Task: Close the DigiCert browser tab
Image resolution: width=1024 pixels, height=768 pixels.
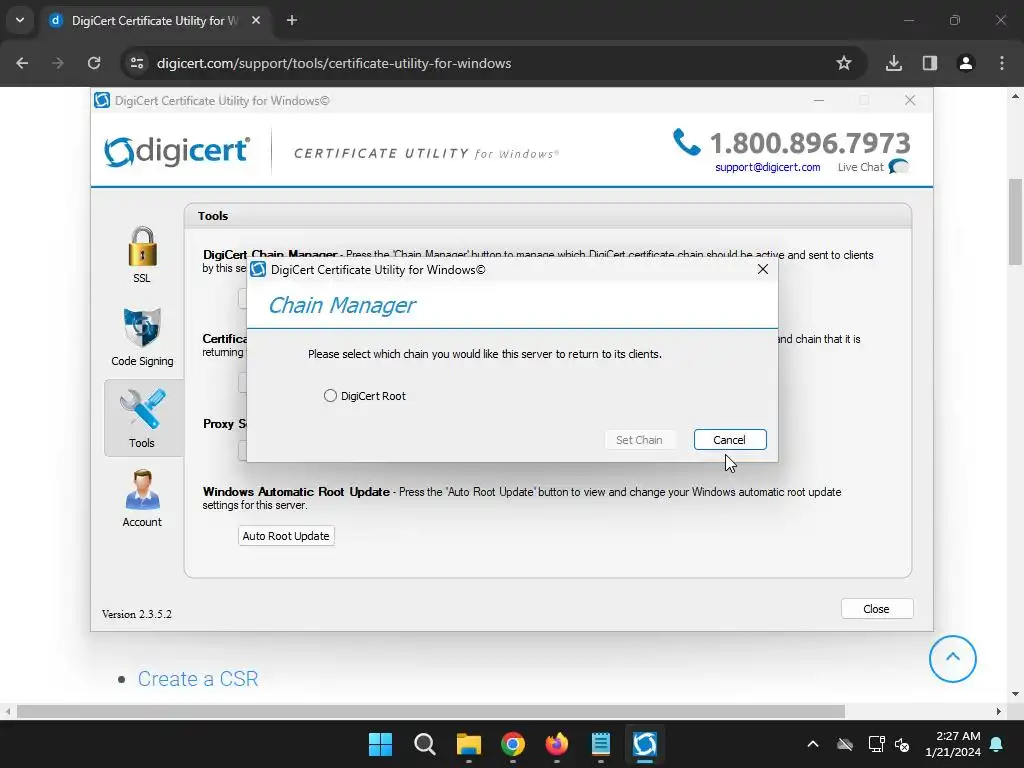Action: (x=256, y=21)
